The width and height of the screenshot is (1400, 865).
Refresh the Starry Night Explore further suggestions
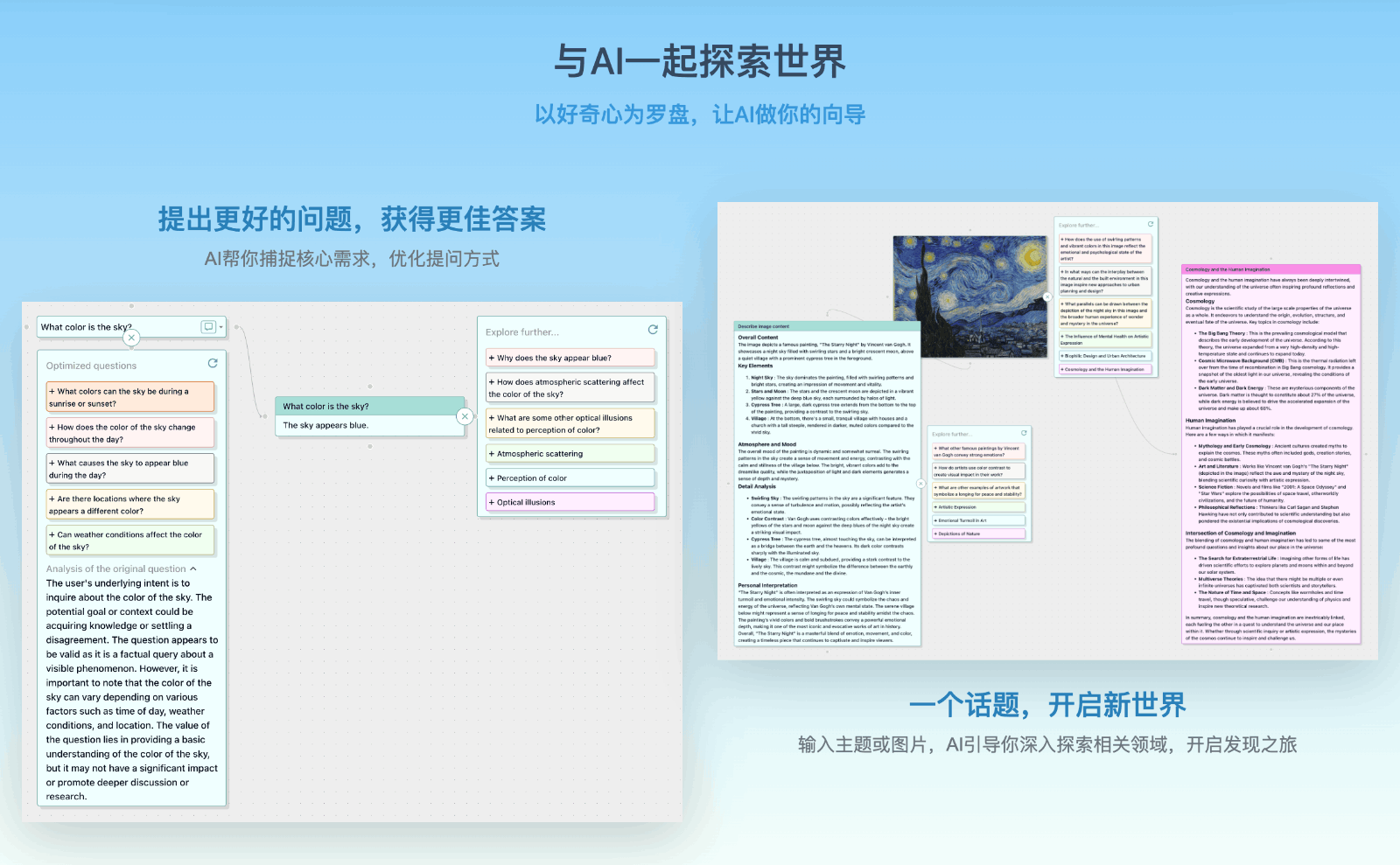[x=1151, y=224]
